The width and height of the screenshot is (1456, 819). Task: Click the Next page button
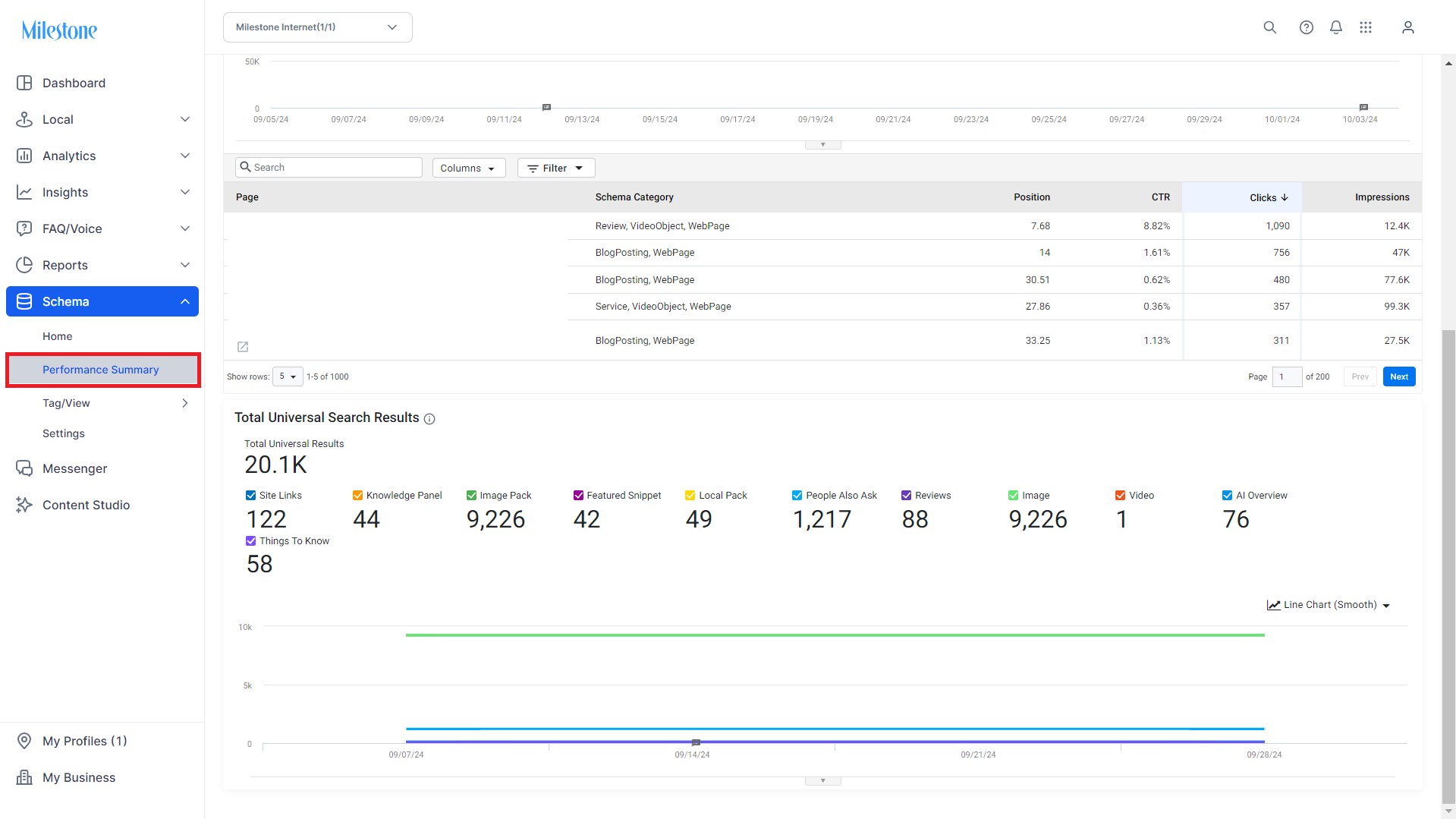tap(1399, 376)
